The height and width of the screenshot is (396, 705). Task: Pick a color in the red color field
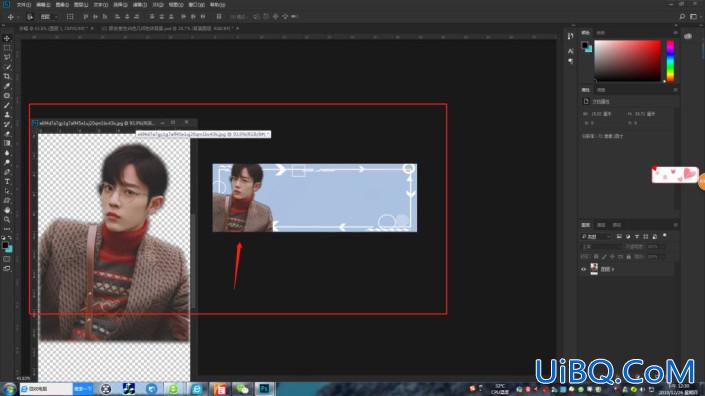(x=627, y=61)
